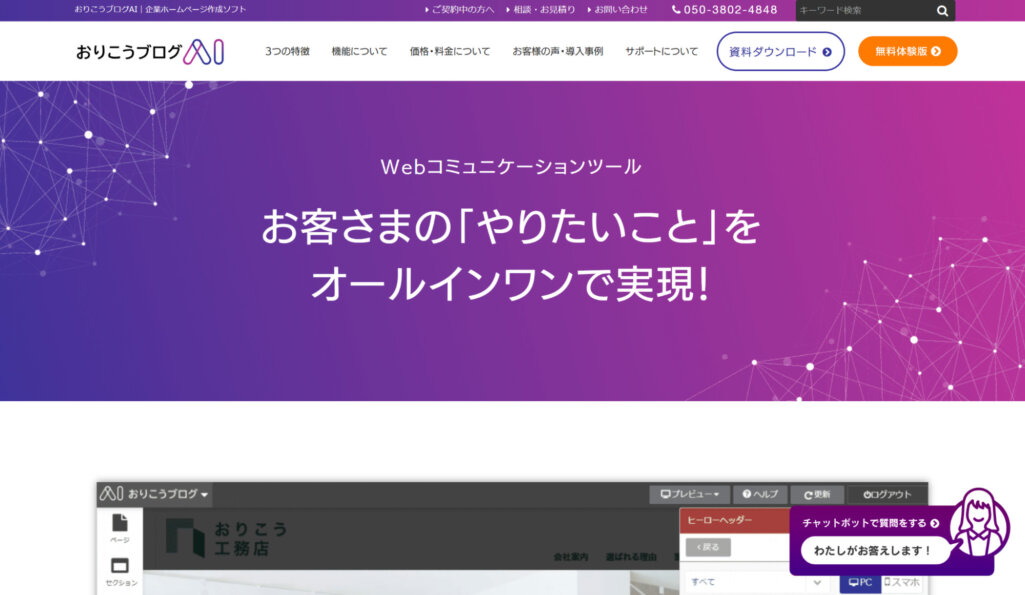Click the おりこうブログAI logo
The width and height of the screenshot is (1025, 595).
pos(149,51)
